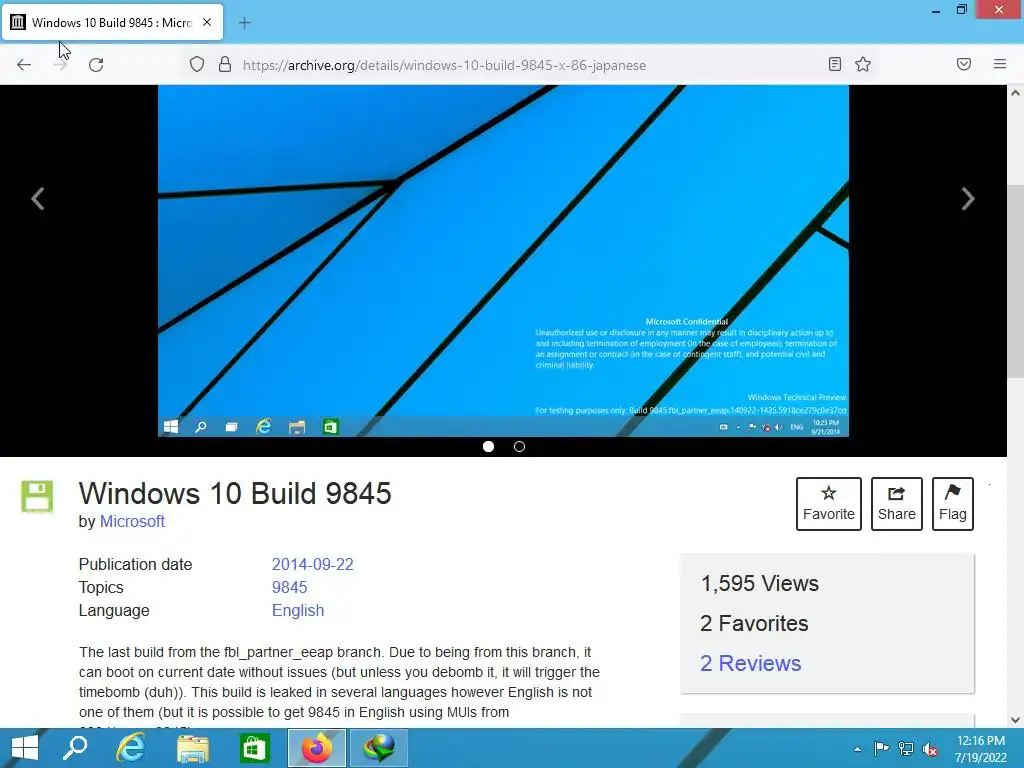Open the Windows Start menu
Viewport: 1024px width, 768px height.
coord(25,748)
